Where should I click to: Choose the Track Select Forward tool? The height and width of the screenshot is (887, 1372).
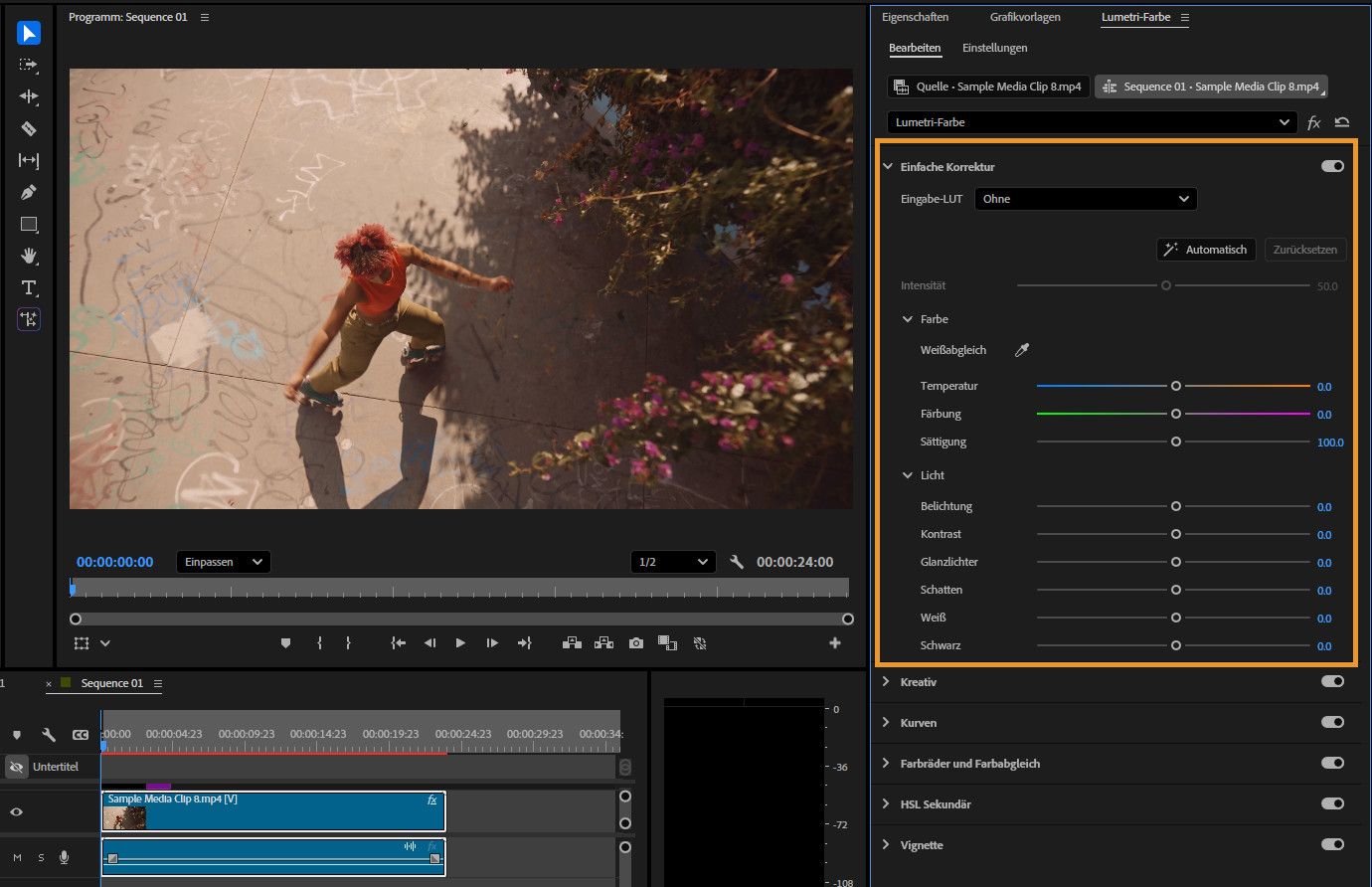point(29,65)
